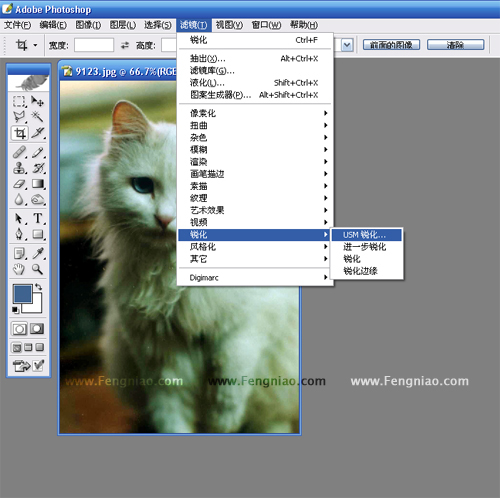Select the Zoom magnifier tool
Screen dimensions: 500x498
37,269
